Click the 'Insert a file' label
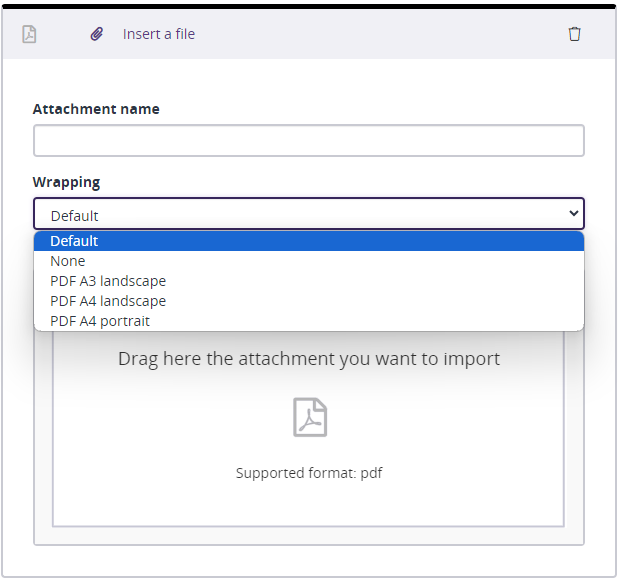The height and width of the screenshot is (581, 618). (x=159, y=34)
